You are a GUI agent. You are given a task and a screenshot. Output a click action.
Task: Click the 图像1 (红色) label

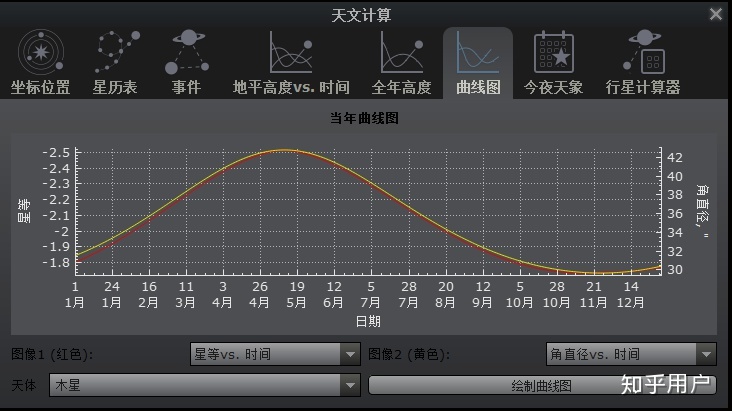coord(52,354)
